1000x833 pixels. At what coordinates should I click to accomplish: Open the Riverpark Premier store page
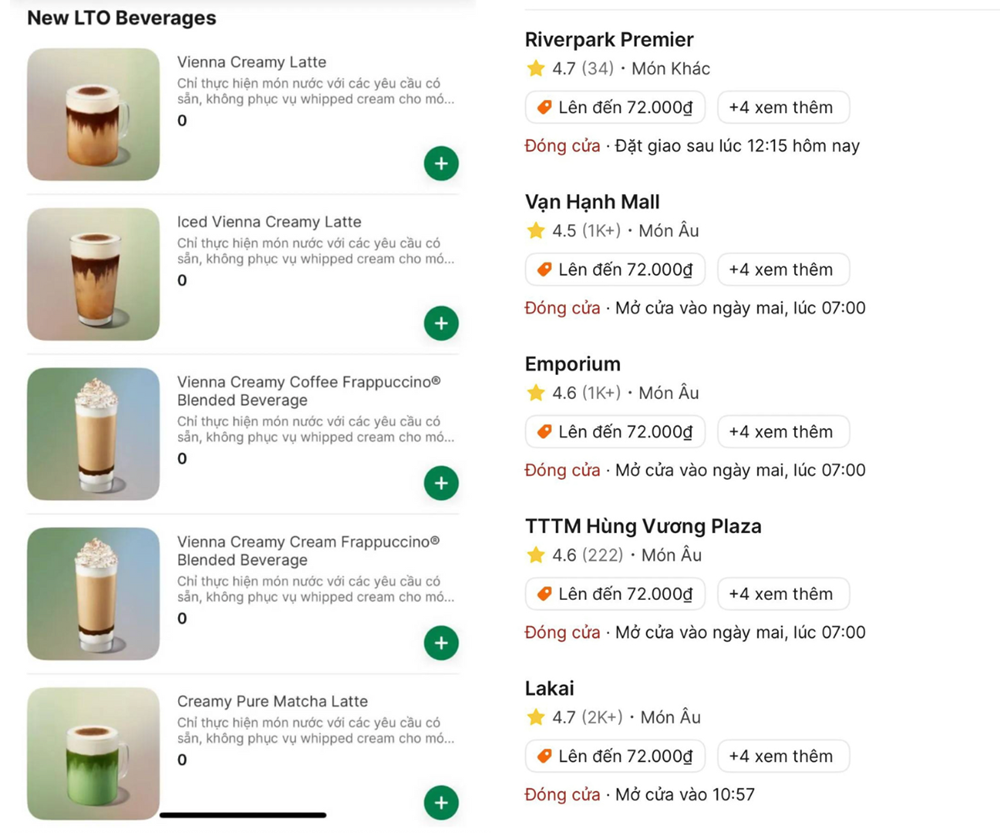coord(609,39)
